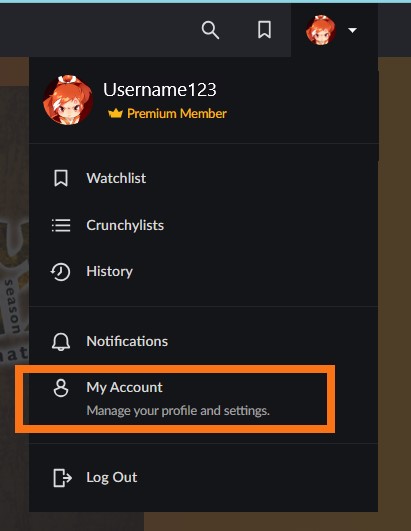The width and height of the screenshot is (411, 531).
Task: Click the Log Out exit icon
Action: (62, 478)
